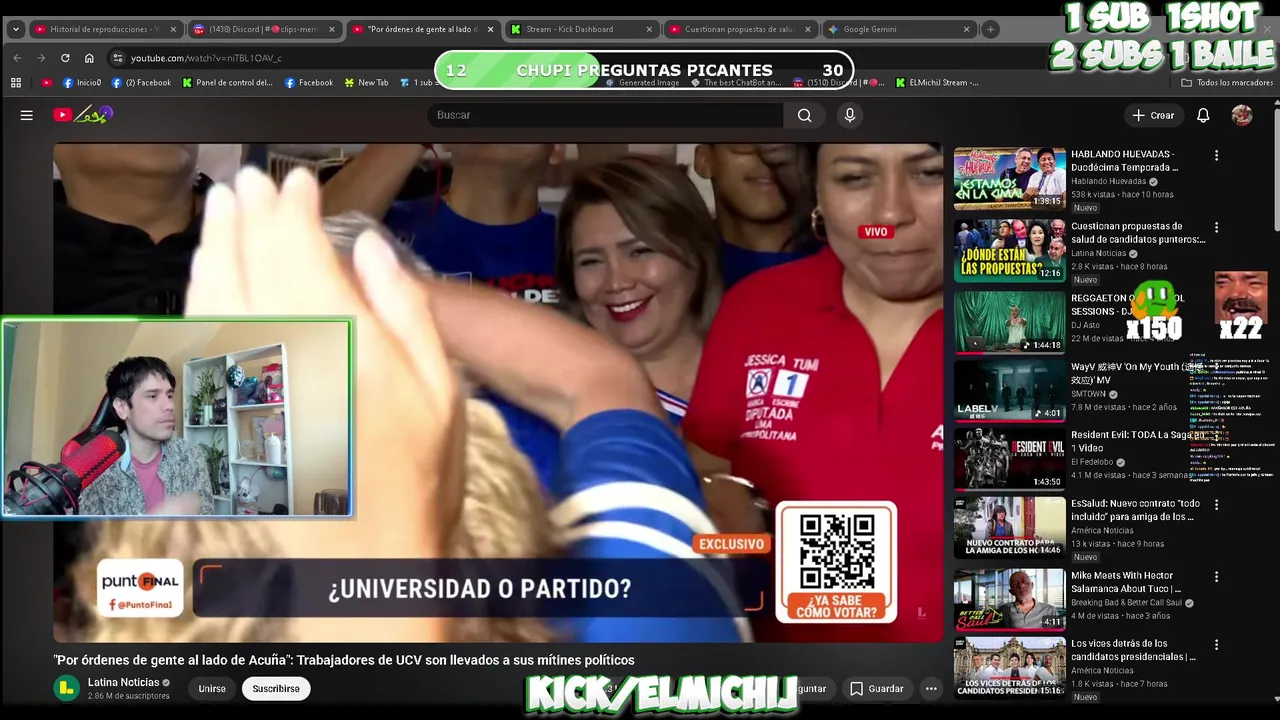The image size is (1280, 720).
Task: Open HABLANDO HUEVADAS video thumbnail
Action: [1009, 179]
